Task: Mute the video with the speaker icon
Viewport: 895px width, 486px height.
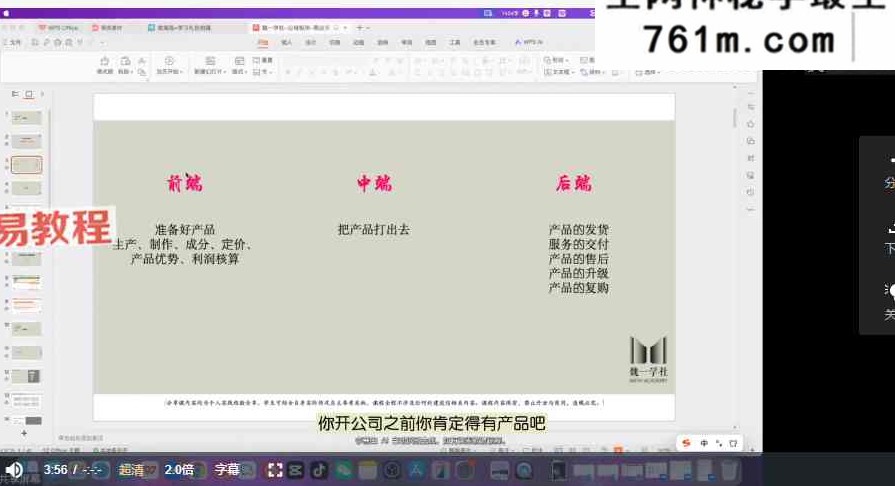Action: 14,470
